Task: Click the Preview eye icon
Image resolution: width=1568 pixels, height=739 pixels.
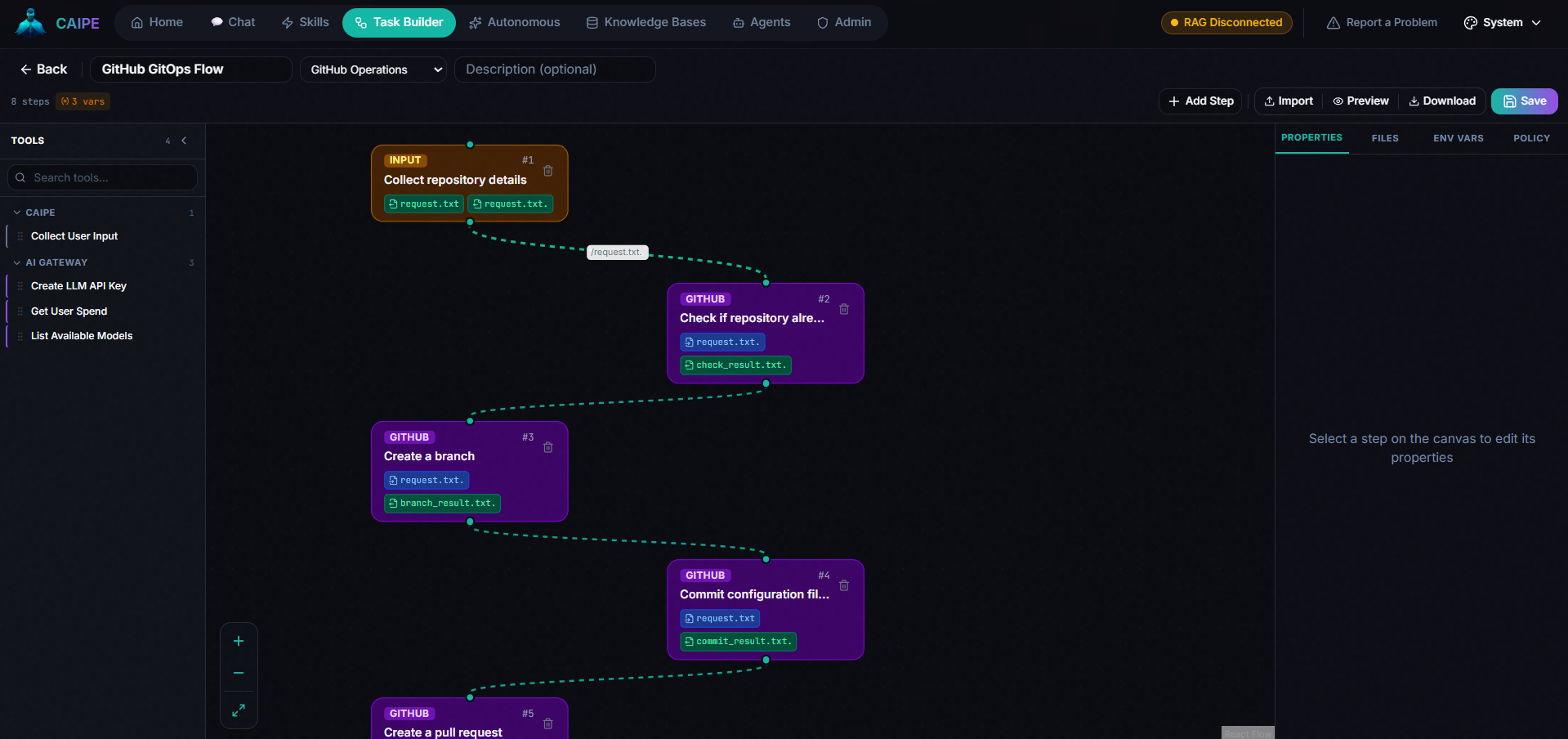Action: click(1338, 101)
